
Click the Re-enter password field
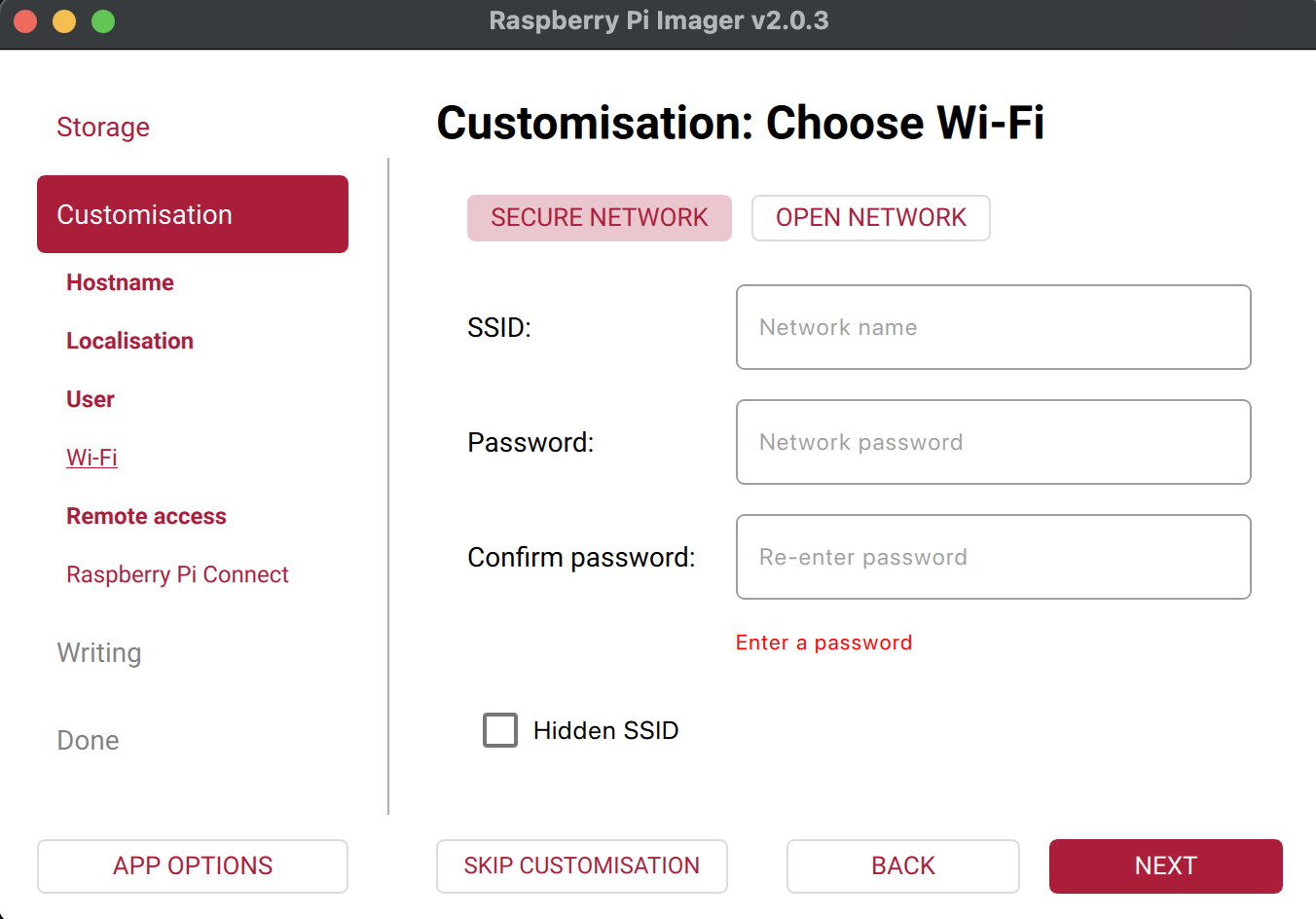[993, 557]
